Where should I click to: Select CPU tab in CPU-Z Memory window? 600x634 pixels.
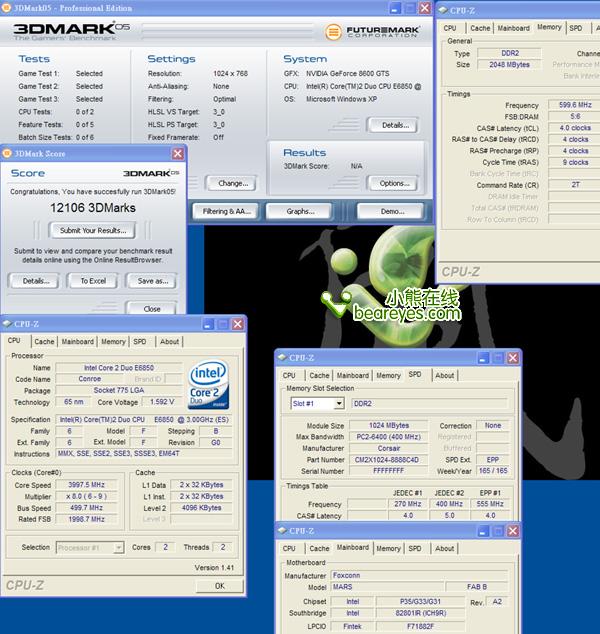click(x=450, y=28)
